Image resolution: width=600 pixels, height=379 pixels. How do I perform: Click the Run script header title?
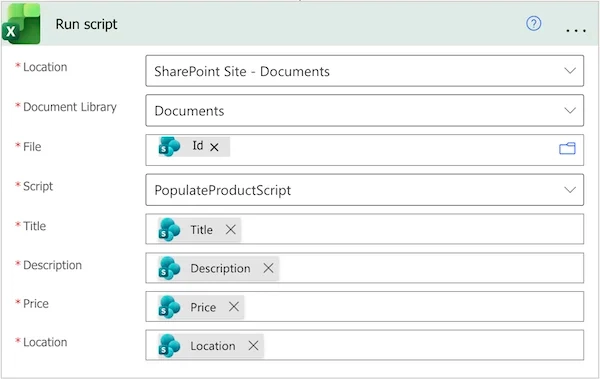(86, 24)
